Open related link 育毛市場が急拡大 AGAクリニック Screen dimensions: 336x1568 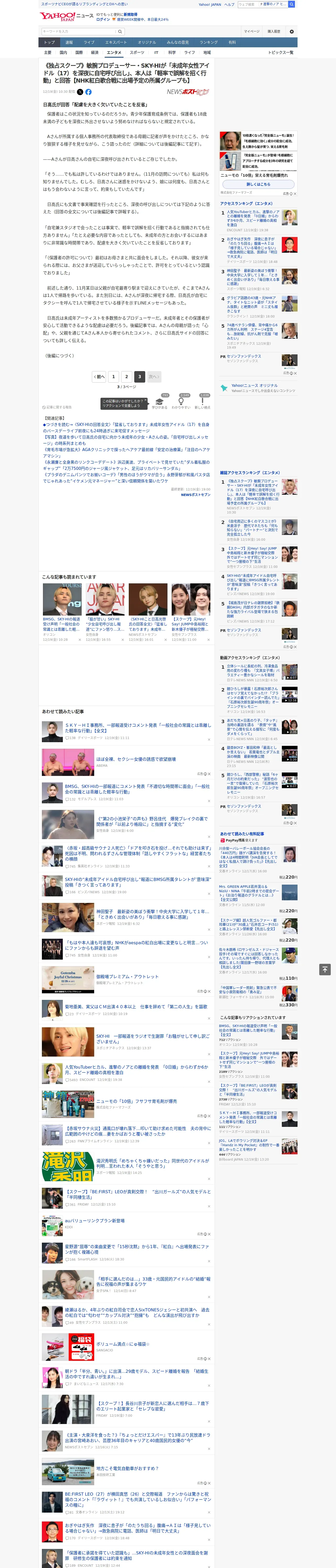coord(126,452)
